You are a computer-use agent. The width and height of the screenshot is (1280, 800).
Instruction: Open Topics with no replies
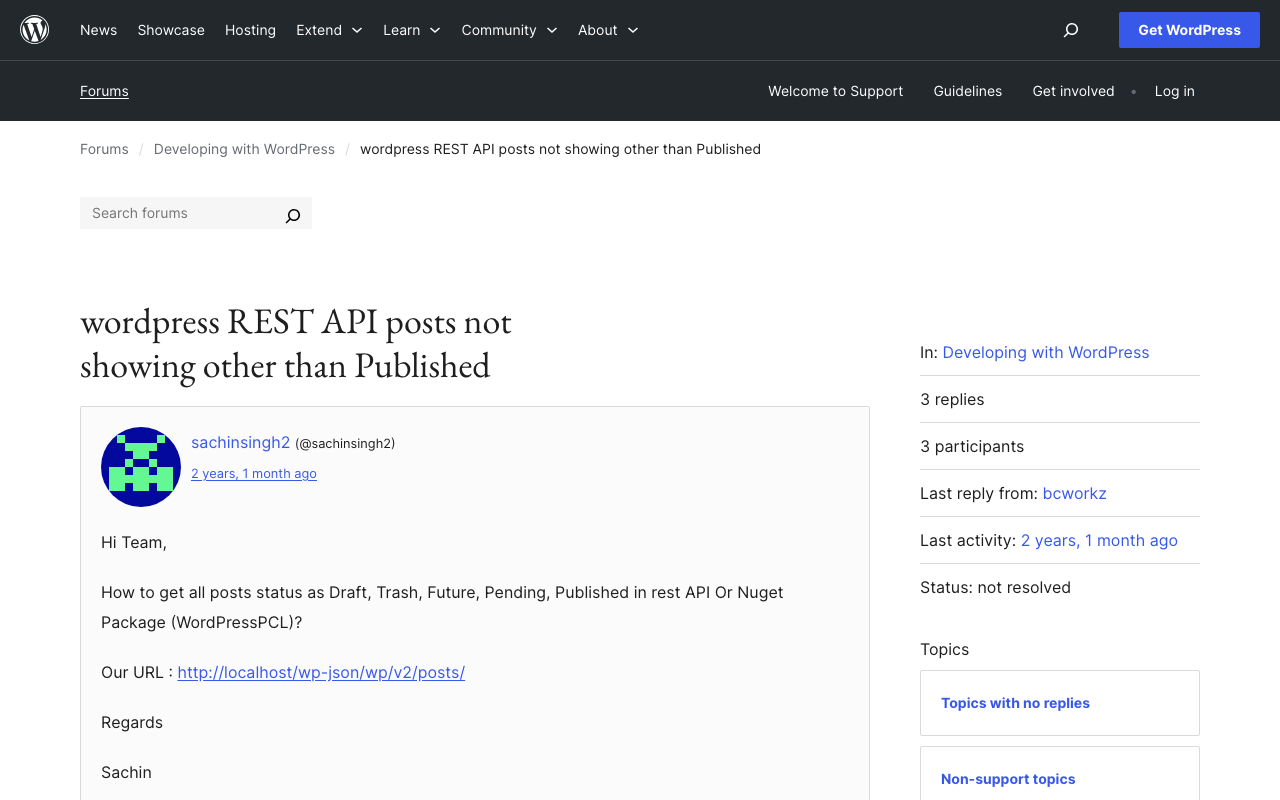tap(1015, 703)
